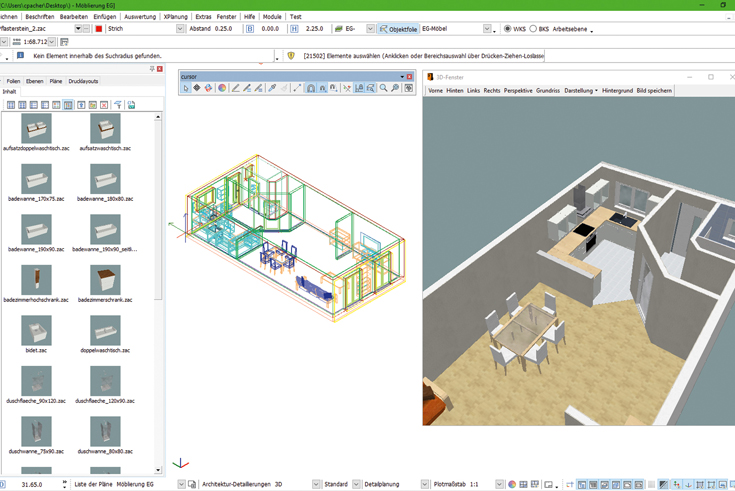The width and height of the screenshot is (735, 491).
Task: Click the eyedropper icon in cursor toolbar
Action: coord(271,88)
